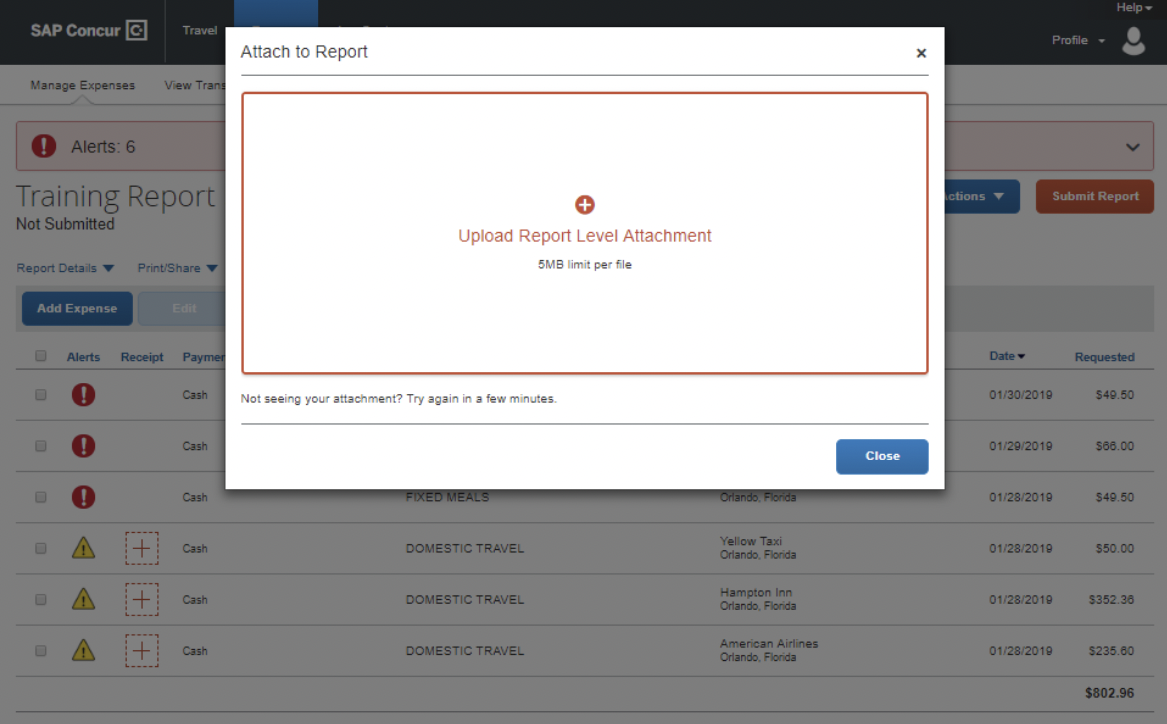Viewport: 1167px width, 724px height.
Task: Add a receipt for the American Airlines expense
Action: pyautogui.click(x=142, y=651)
